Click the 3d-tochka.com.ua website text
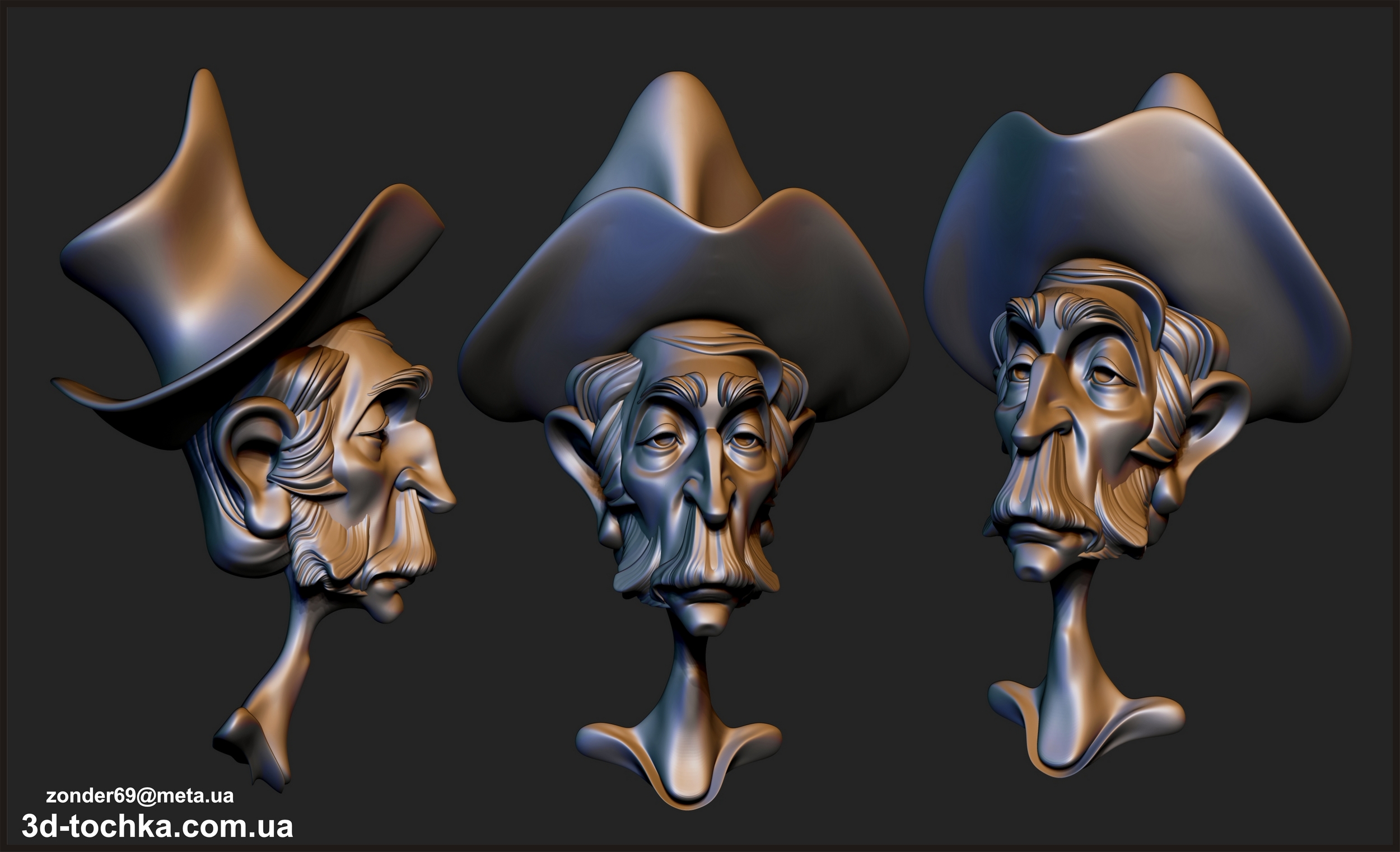 click(157, 826)
